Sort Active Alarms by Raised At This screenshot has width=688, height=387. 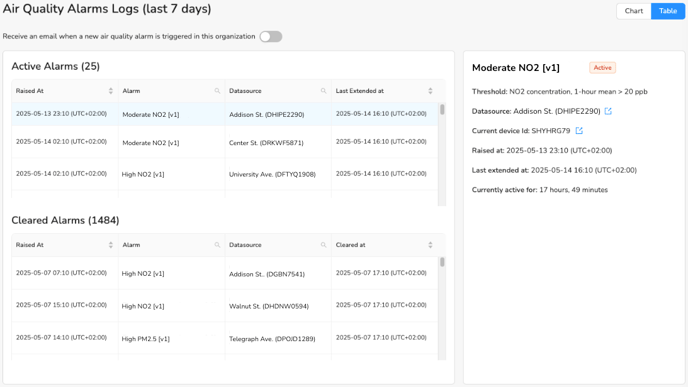(111, 91)
